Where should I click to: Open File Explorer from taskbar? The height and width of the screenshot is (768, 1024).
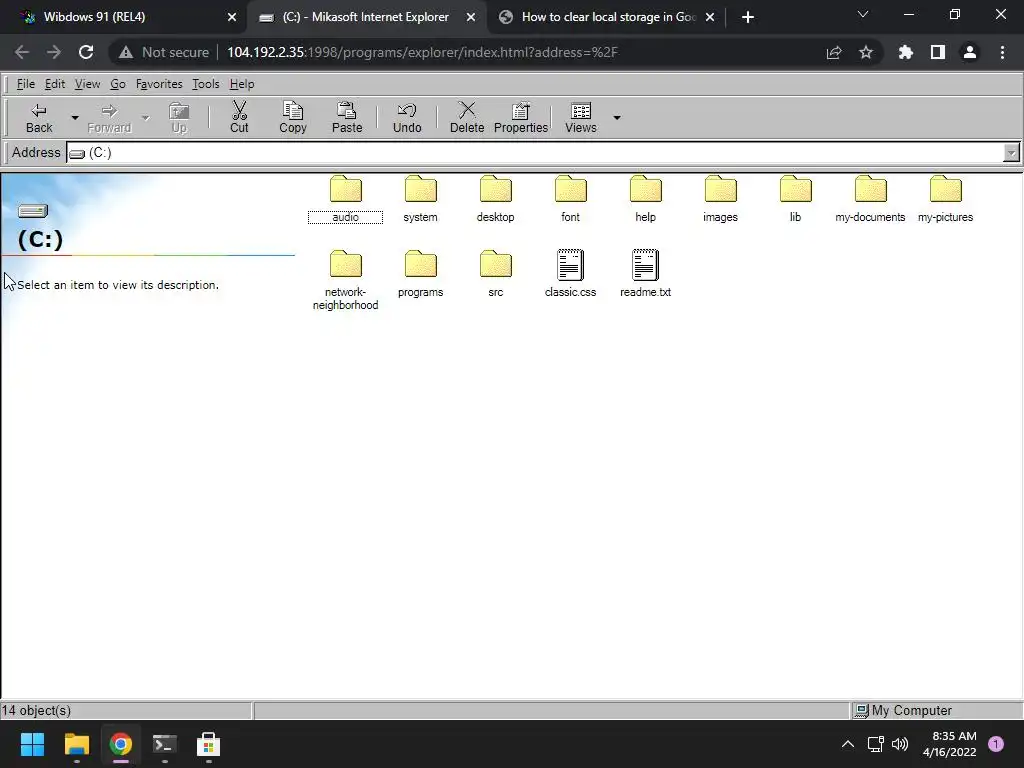[76, 744]
